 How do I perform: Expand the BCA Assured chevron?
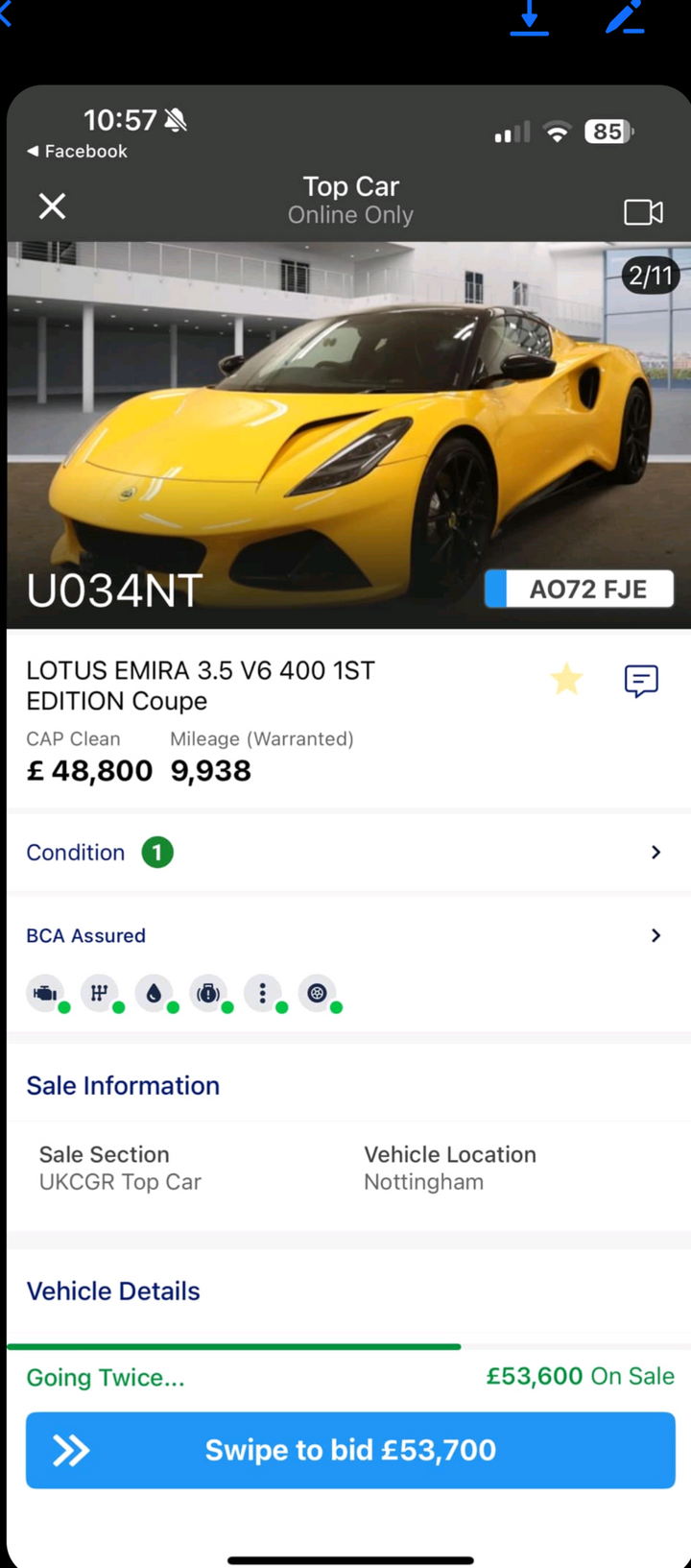656,935
